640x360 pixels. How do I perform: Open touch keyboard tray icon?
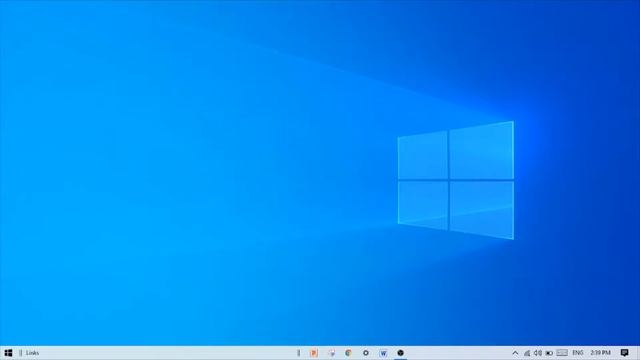pos(562,353)
